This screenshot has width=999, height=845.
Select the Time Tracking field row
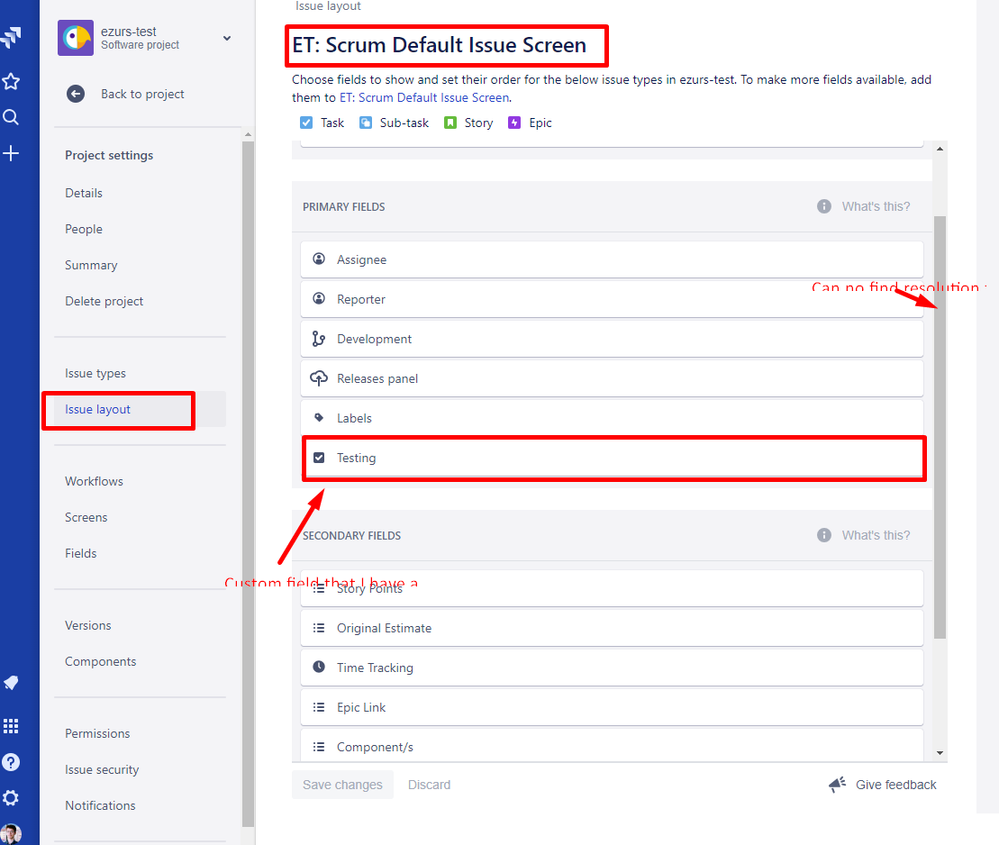coord(612,667)
